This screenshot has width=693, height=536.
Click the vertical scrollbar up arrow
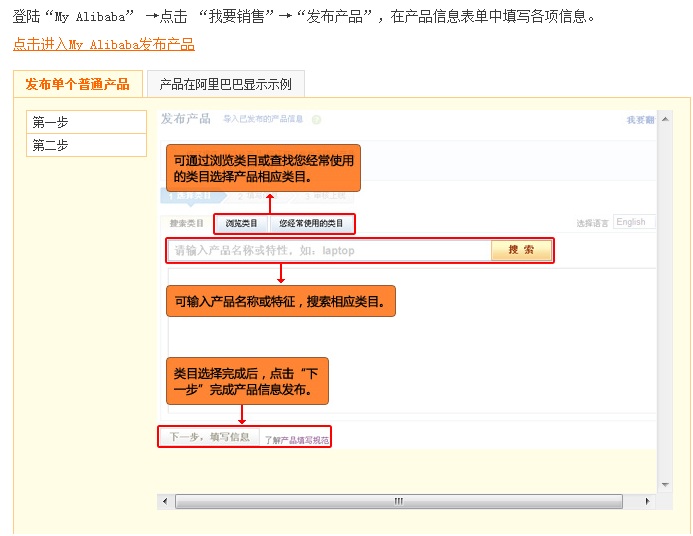[665, 119]
